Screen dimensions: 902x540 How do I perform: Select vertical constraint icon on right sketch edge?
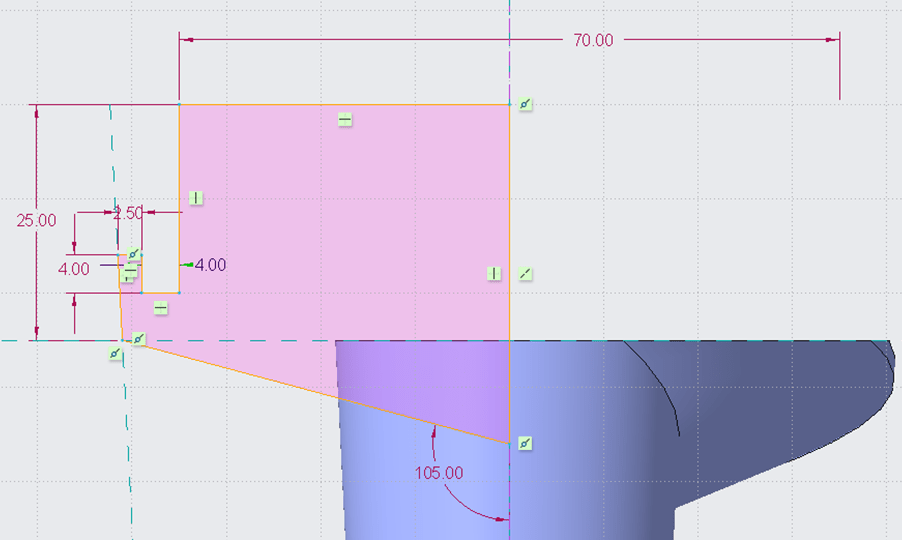tap(493, 273)
